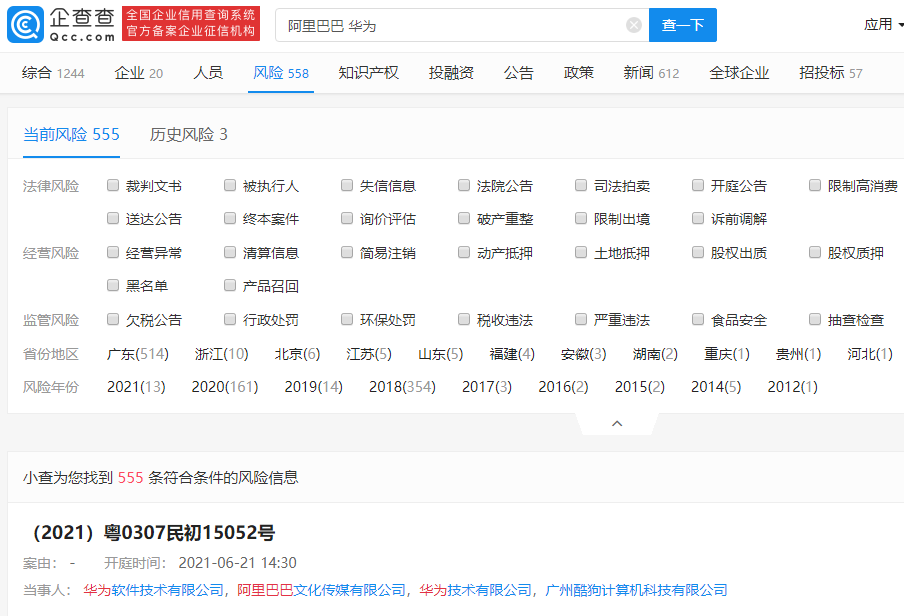Open 华为软件技术有限公司 company link

click(153, 590)
